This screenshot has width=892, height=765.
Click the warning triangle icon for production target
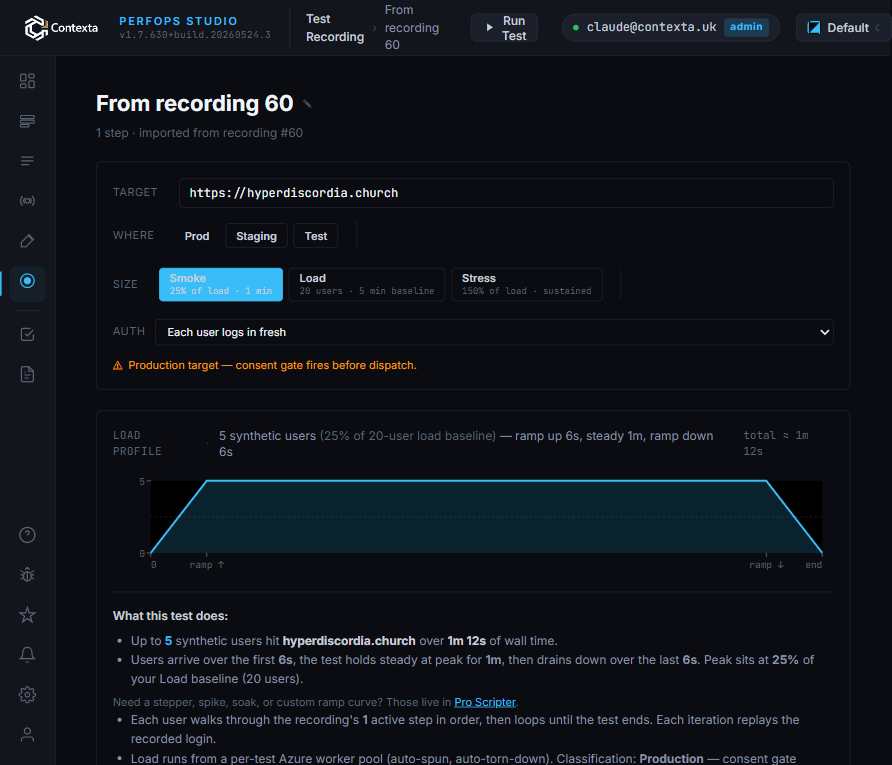(x=118, y=366)
